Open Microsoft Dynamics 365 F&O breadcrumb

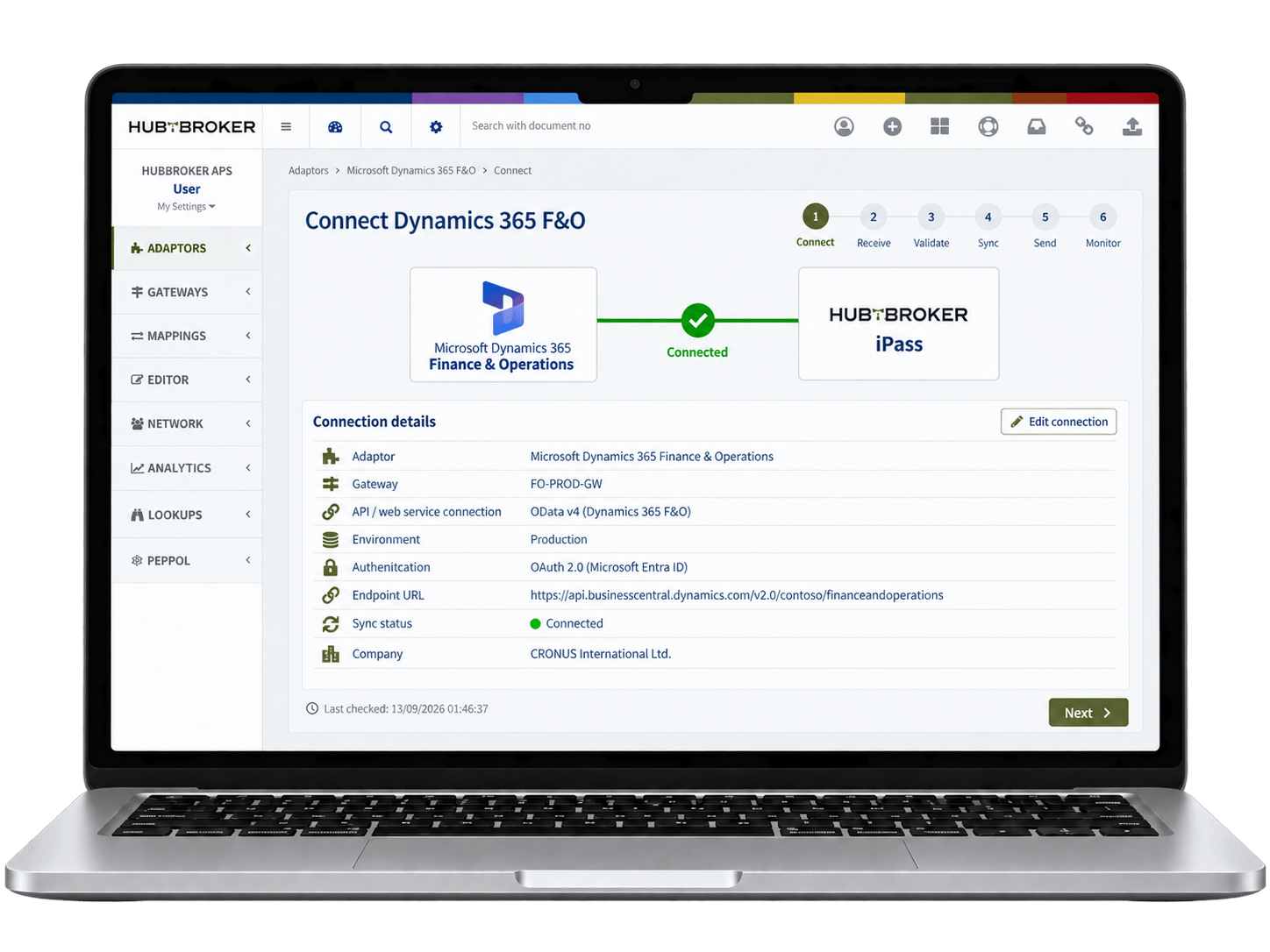411,171
